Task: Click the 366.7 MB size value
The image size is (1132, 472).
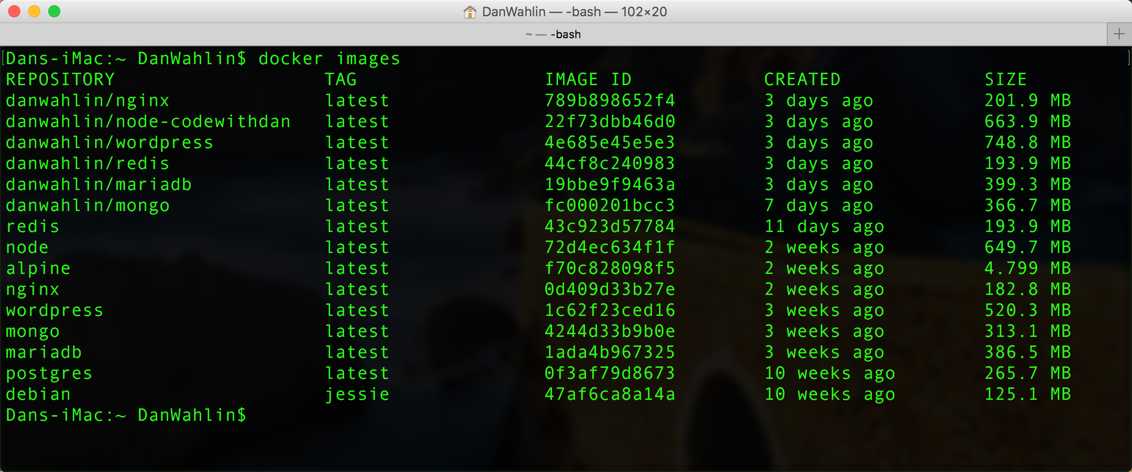Action: coord(1028,206)
